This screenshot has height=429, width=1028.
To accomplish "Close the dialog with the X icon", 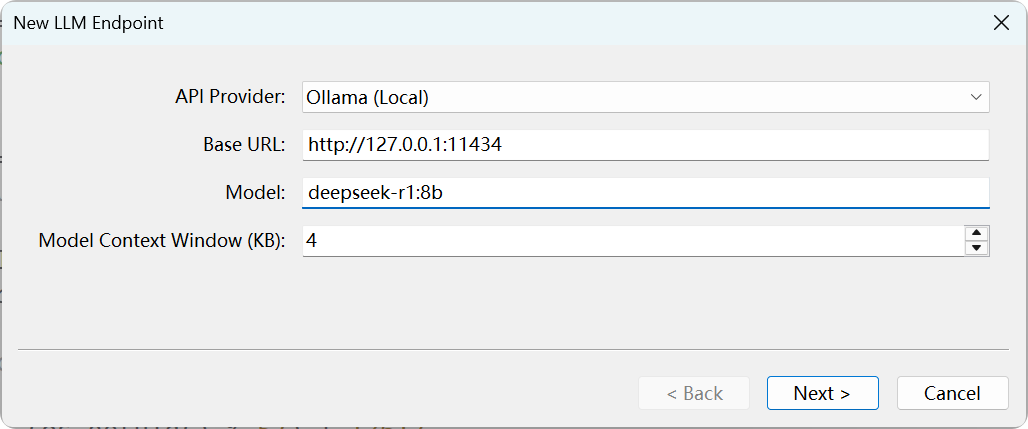I will (x=1000, y=22).
